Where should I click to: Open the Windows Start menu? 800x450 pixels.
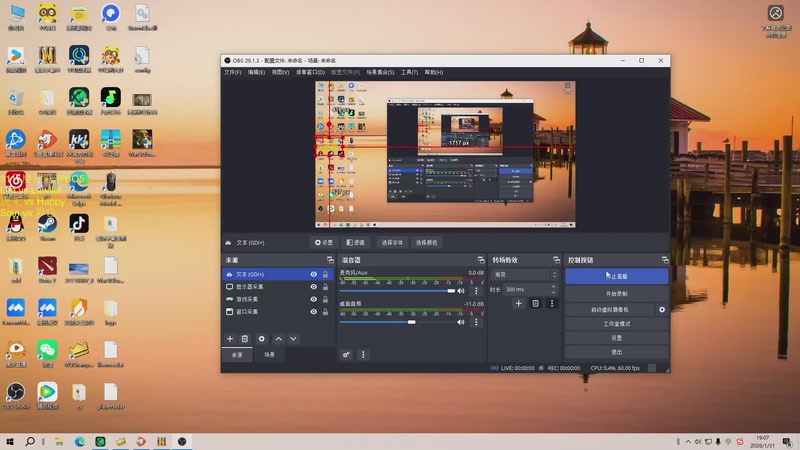pyautogui.click(x=10, y=441)
